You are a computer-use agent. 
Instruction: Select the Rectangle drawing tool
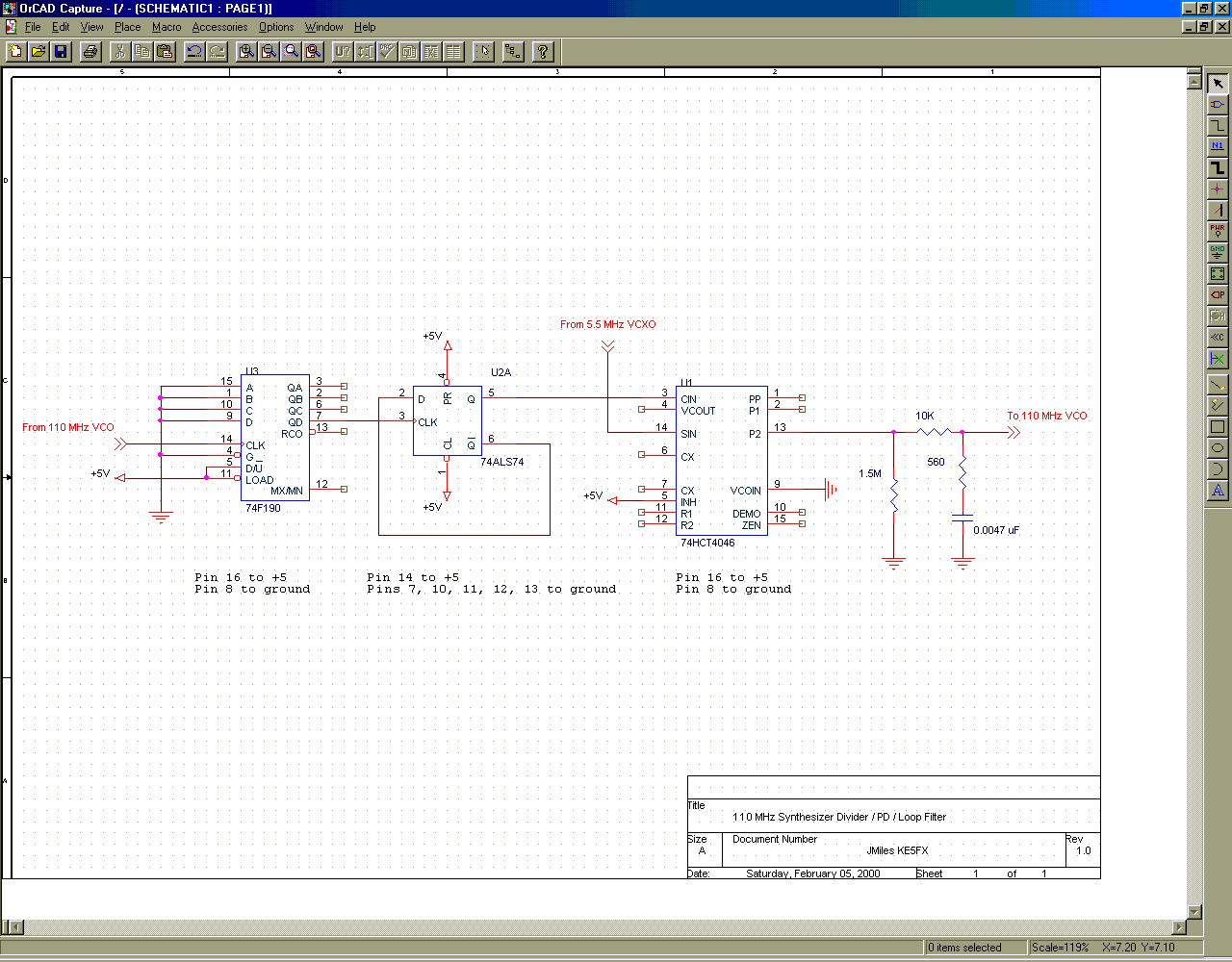(x=1218, y=426)
